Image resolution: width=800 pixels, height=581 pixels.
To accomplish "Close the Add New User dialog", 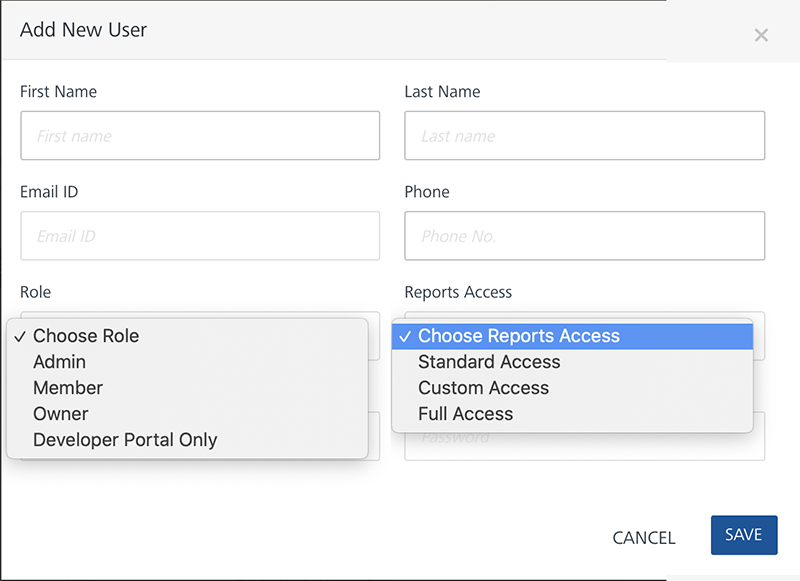I will point(761,36).
